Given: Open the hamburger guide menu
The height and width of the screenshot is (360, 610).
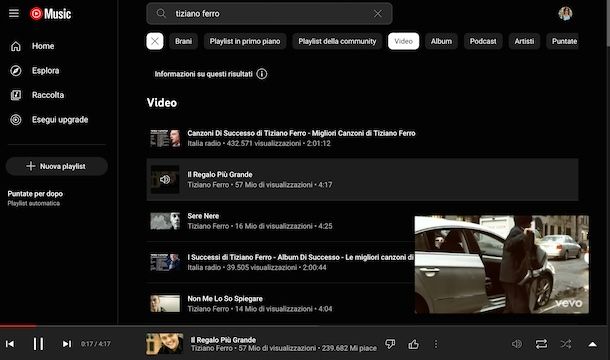Looking at the screenshot, I should coord(14,14).
